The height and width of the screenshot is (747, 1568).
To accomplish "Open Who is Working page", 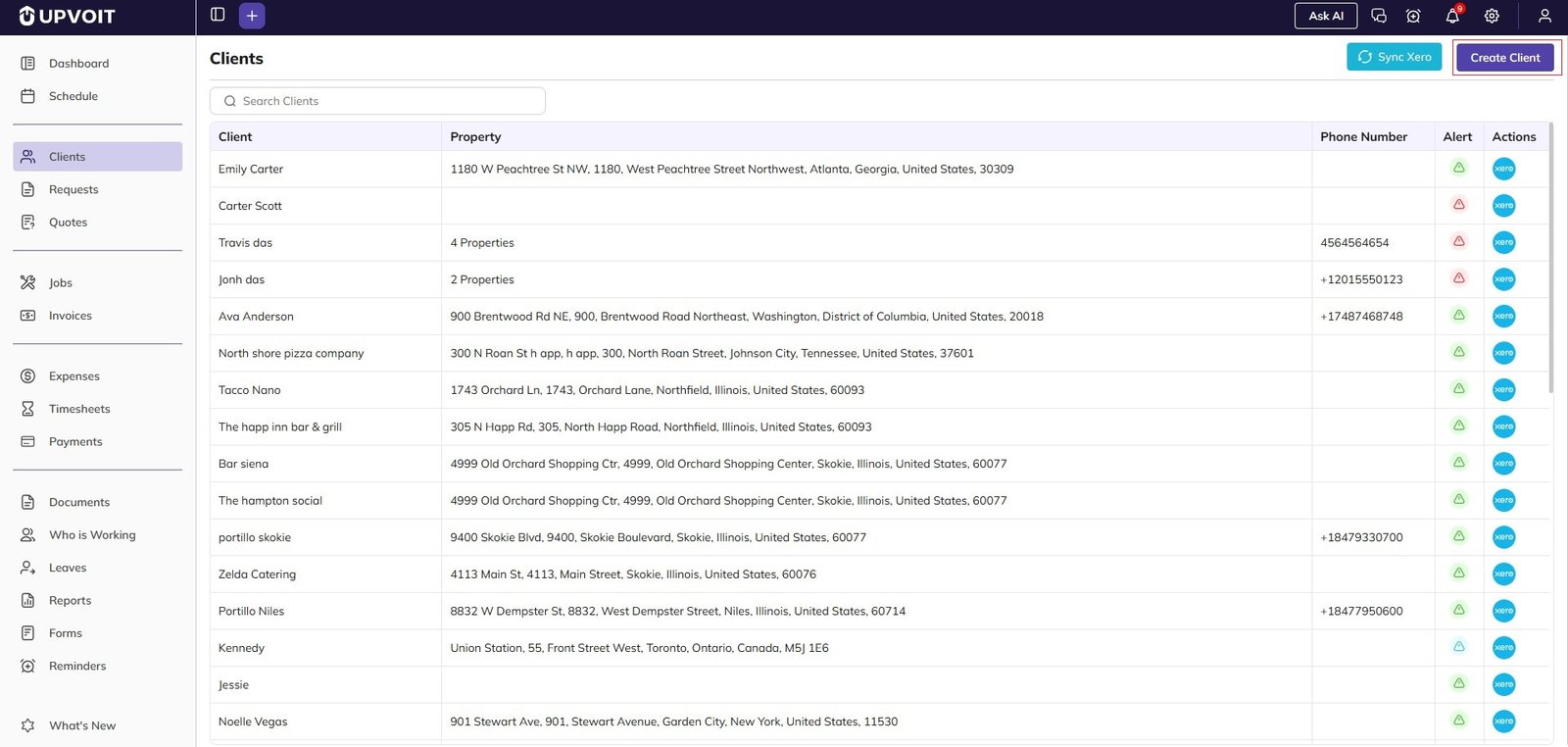I will [92, 535].
